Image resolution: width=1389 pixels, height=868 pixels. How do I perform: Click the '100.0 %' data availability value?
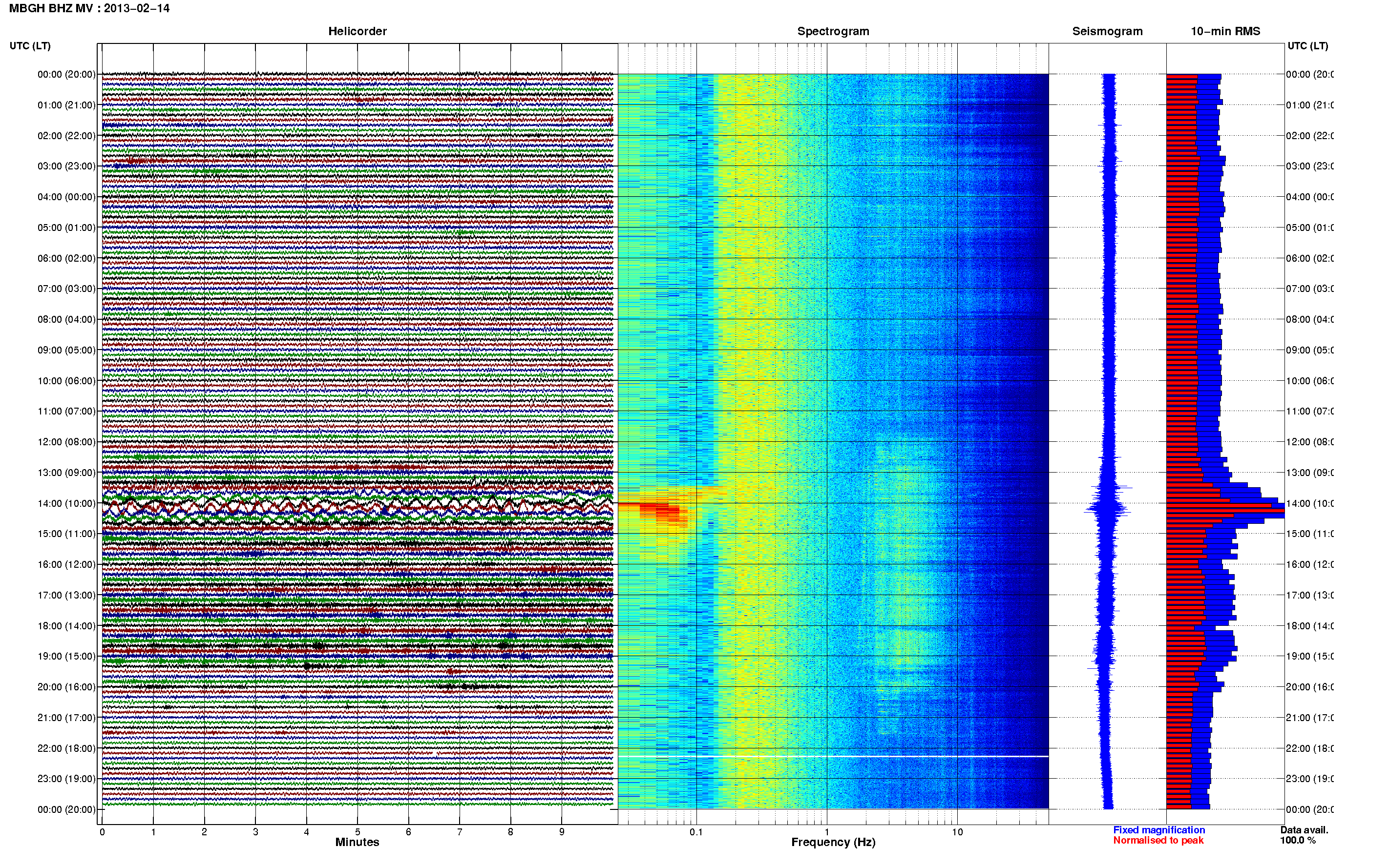1297,841
